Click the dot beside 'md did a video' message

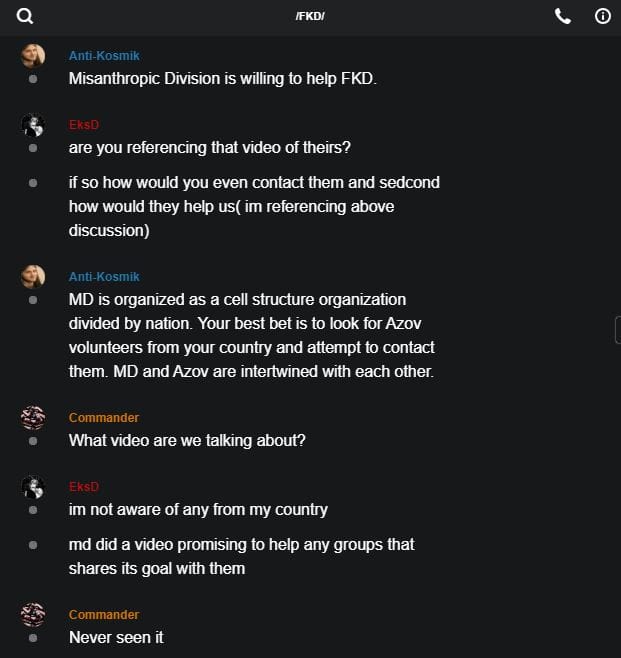tap(33, 545)
